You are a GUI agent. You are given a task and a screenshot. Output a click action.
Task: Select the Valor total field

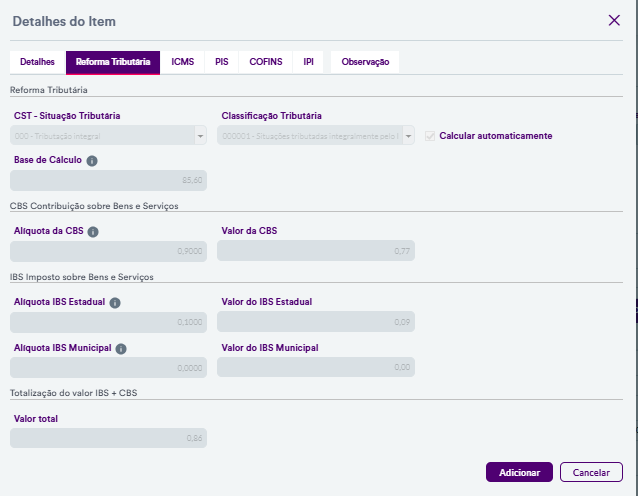(x=108, y=438)
